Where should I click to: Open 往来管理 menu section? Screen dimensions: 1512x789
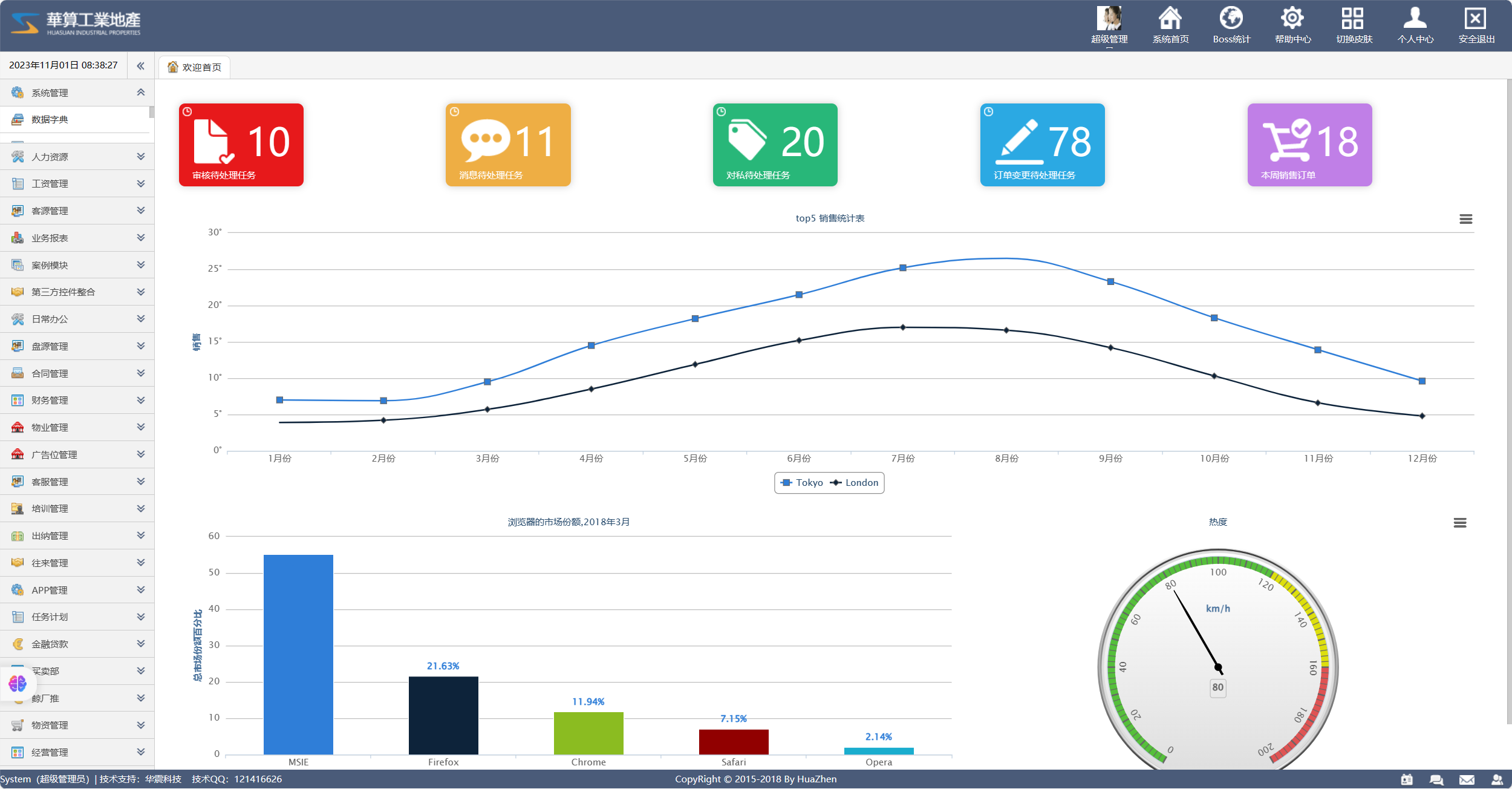tap(77, 563)
